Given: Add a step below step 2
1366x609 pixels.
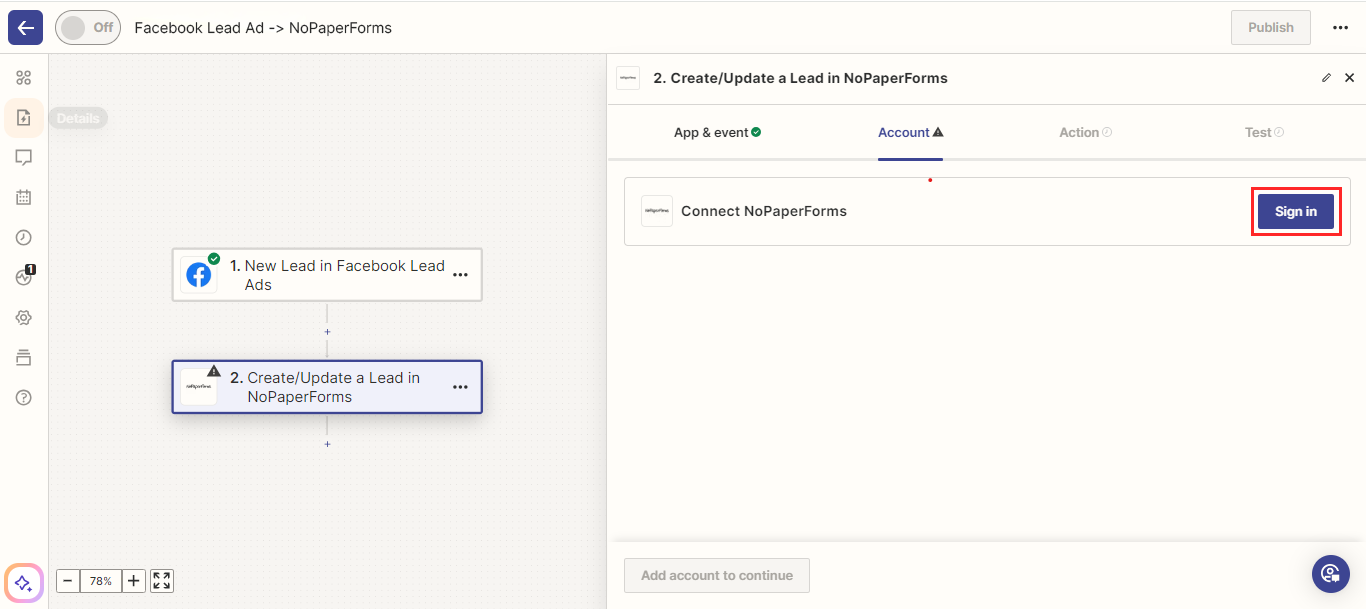Looking at the screenshot, I should [x=327, y=444].
